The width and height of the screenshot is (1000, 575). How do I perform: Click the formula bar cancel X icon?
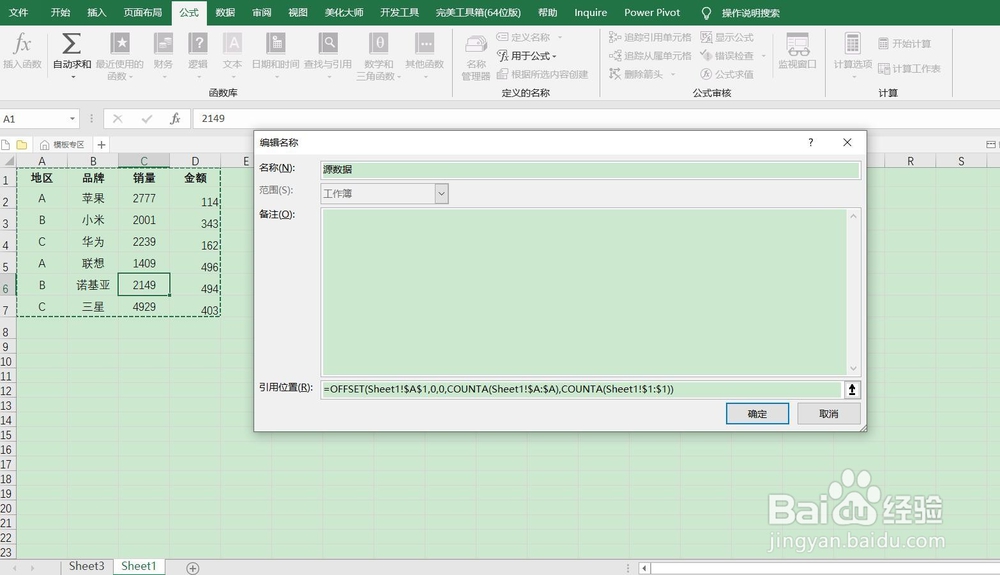coord(117,119)
